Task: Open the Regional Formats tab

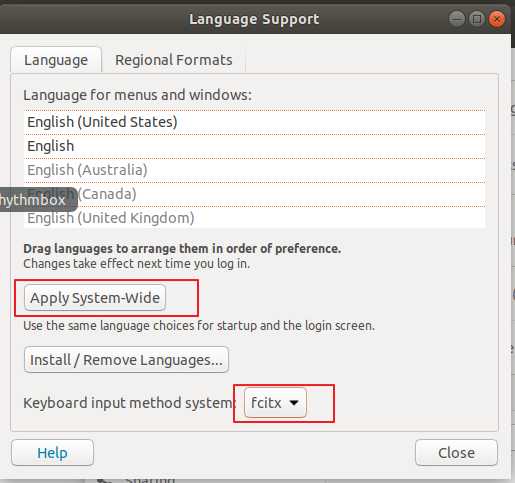Action: coord(174,60)
